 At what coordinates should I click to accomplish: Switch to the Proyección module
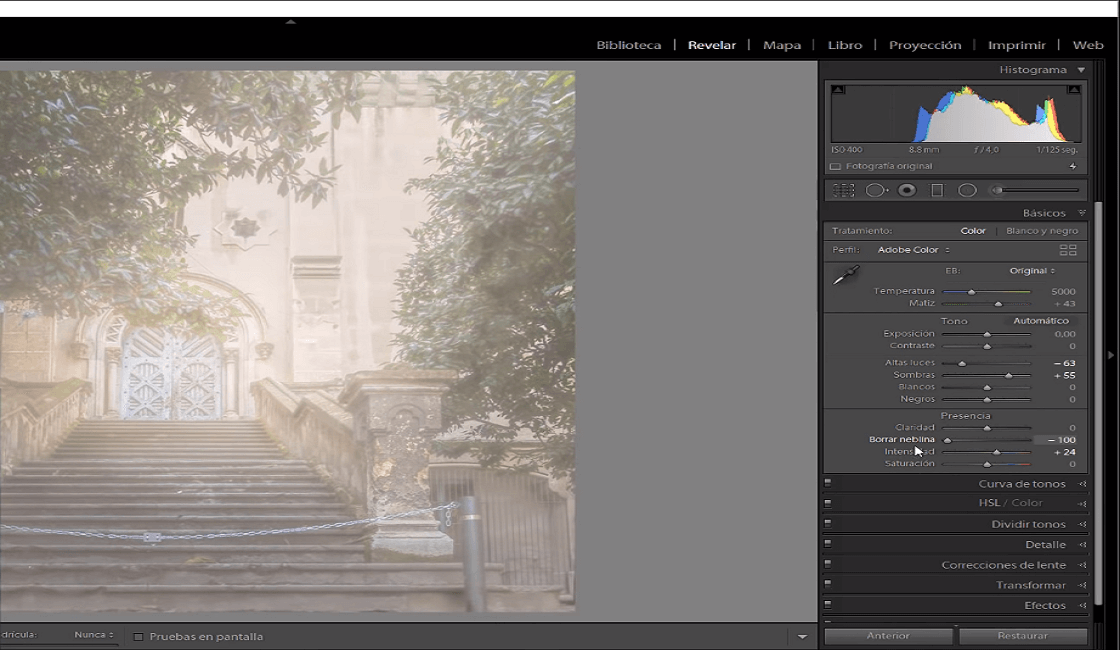click(925, 45)
